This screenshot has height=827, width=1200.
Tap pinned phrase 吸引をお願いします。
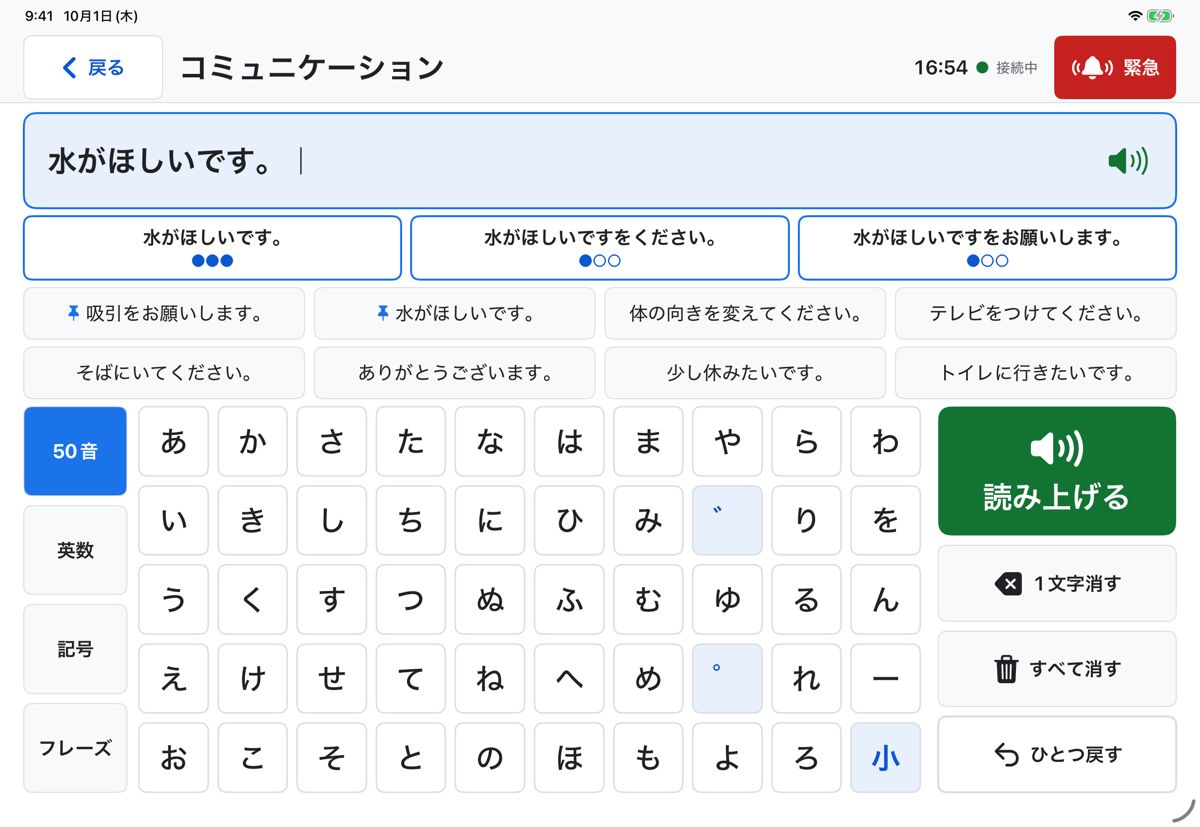pyautogui.click(x=164, y=314)
